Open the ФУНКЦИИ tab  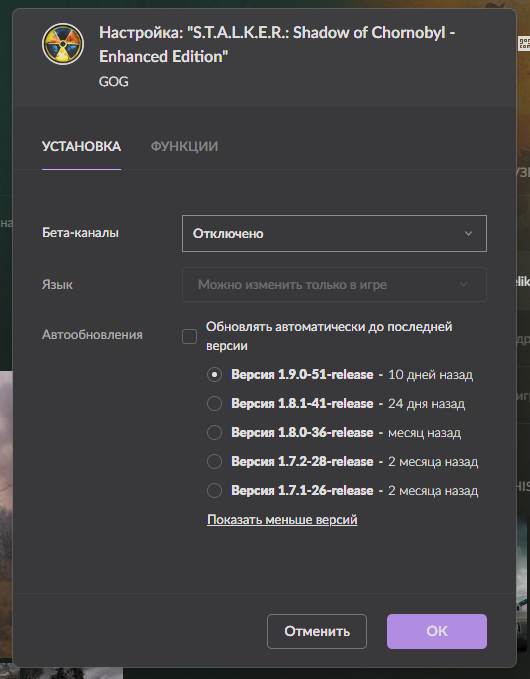click(184, 146)
